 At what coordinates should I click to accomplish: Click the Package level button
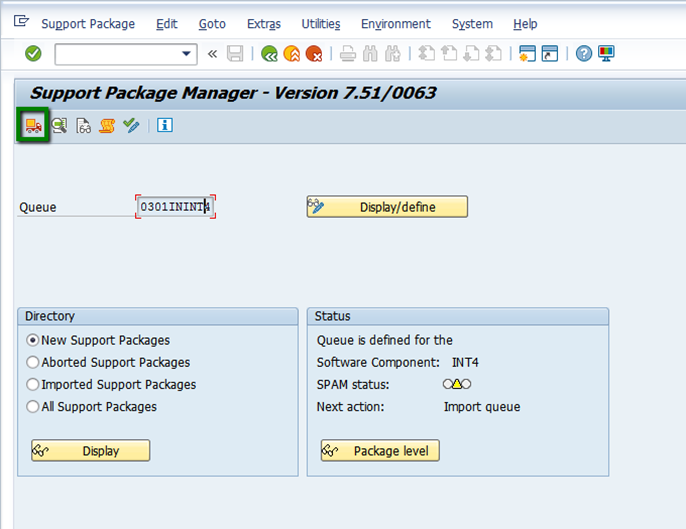[380, 451]
